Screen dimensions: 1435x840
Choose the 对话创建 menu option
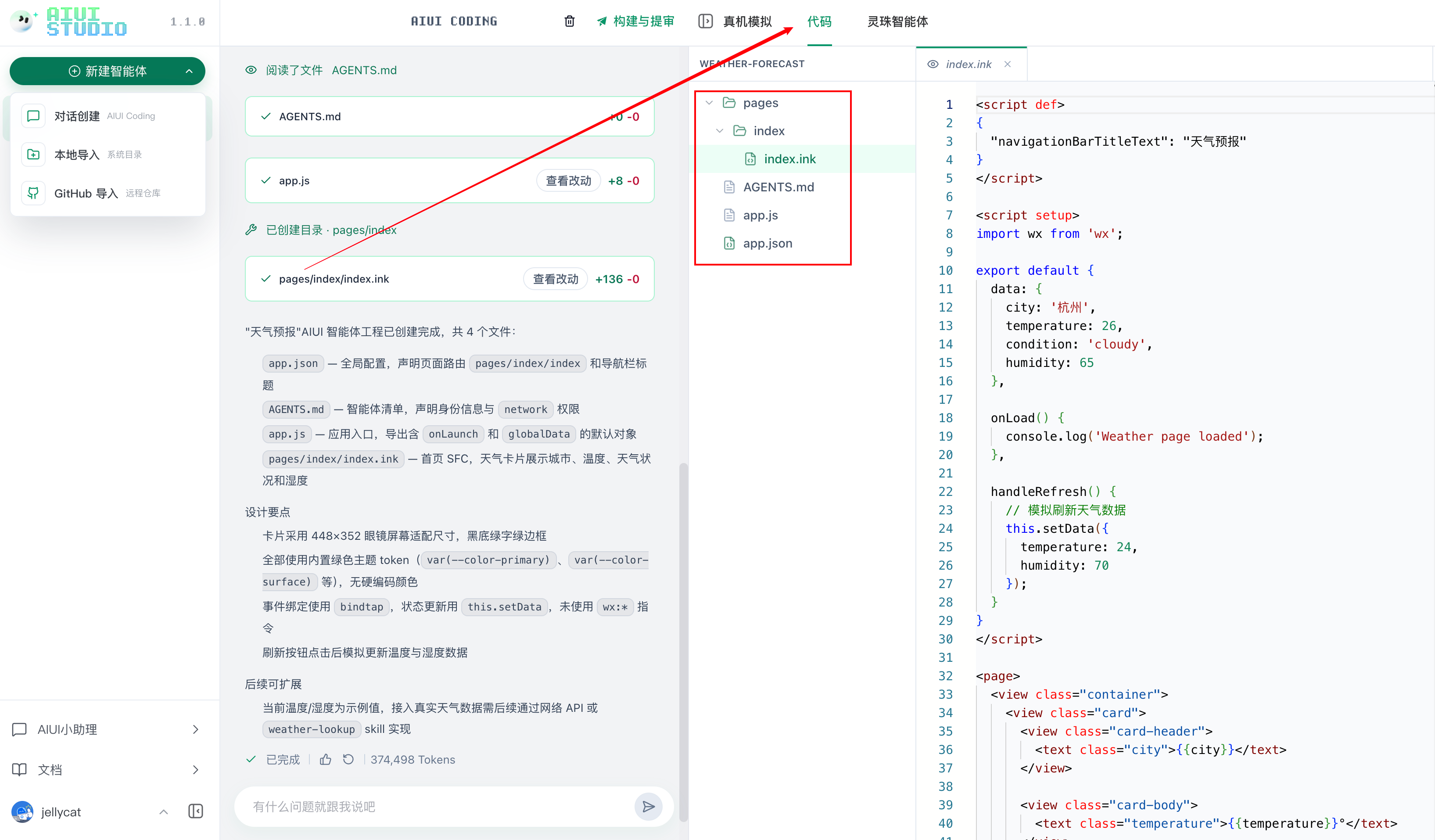pos(108,116)
